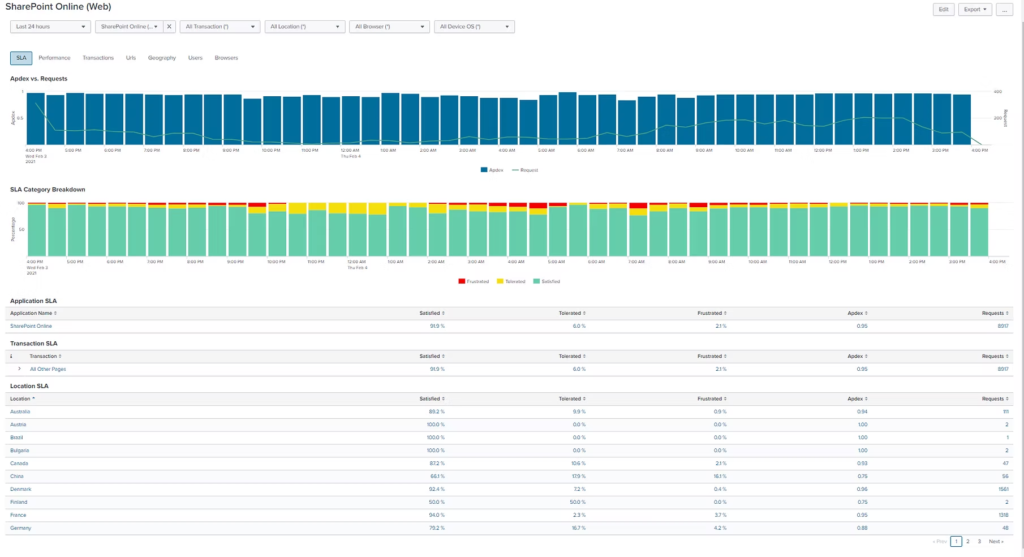Sort Transaction SLA by Satisfied column
Viewport: 1024px width, 557px height.
tap(432, 357)
